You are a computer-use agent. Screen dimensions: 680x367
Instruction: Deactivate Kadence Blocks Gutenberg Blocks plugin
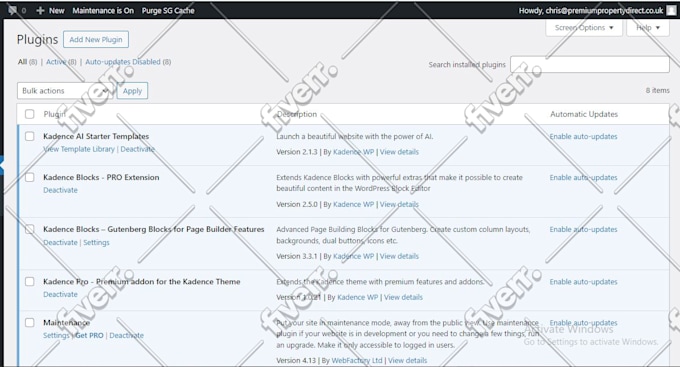pos(60,242)
